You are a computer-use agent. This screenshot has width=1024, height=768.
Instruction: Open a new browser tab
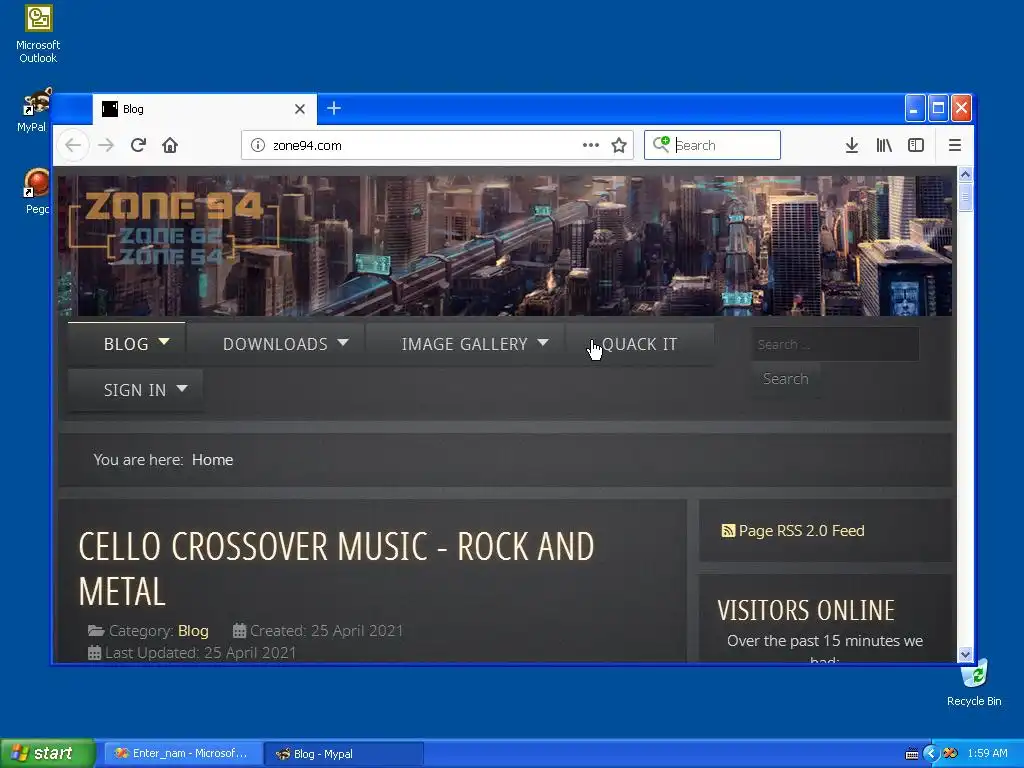tap(334, 108)
